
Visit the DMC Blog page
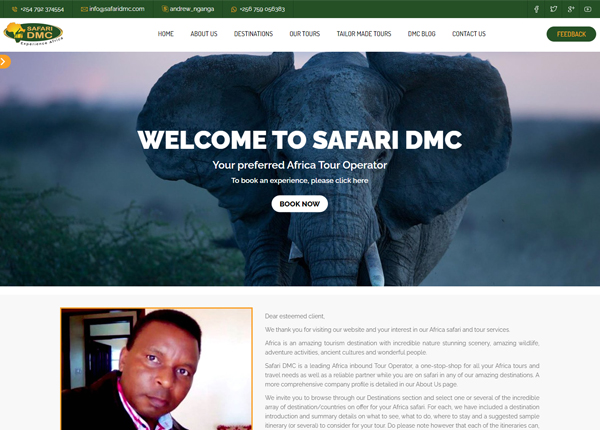422,34
